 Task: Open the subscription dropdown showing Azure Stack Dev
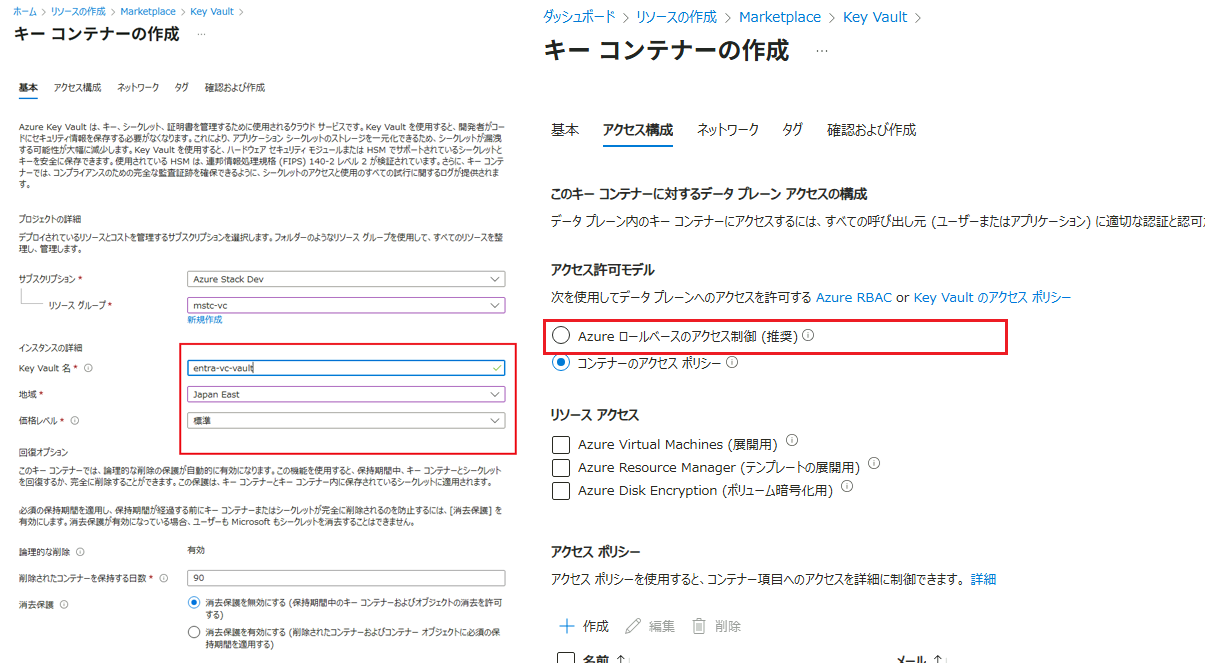click(345, 279)
